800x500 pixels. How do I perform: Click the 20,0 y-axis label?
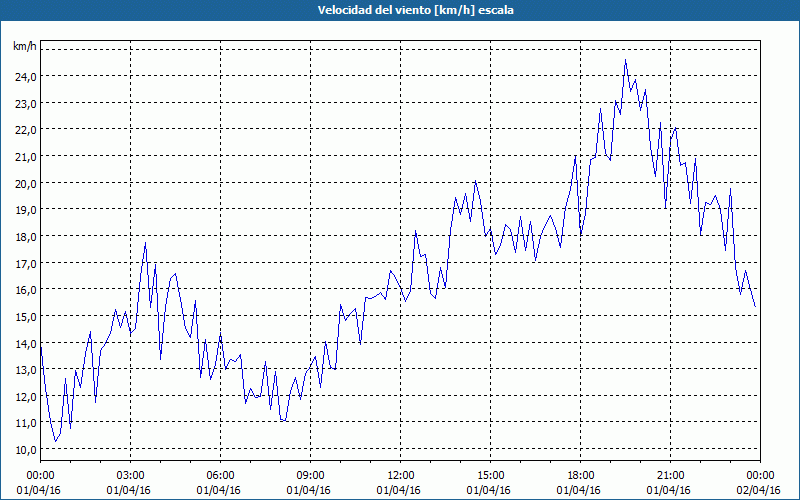26,184
